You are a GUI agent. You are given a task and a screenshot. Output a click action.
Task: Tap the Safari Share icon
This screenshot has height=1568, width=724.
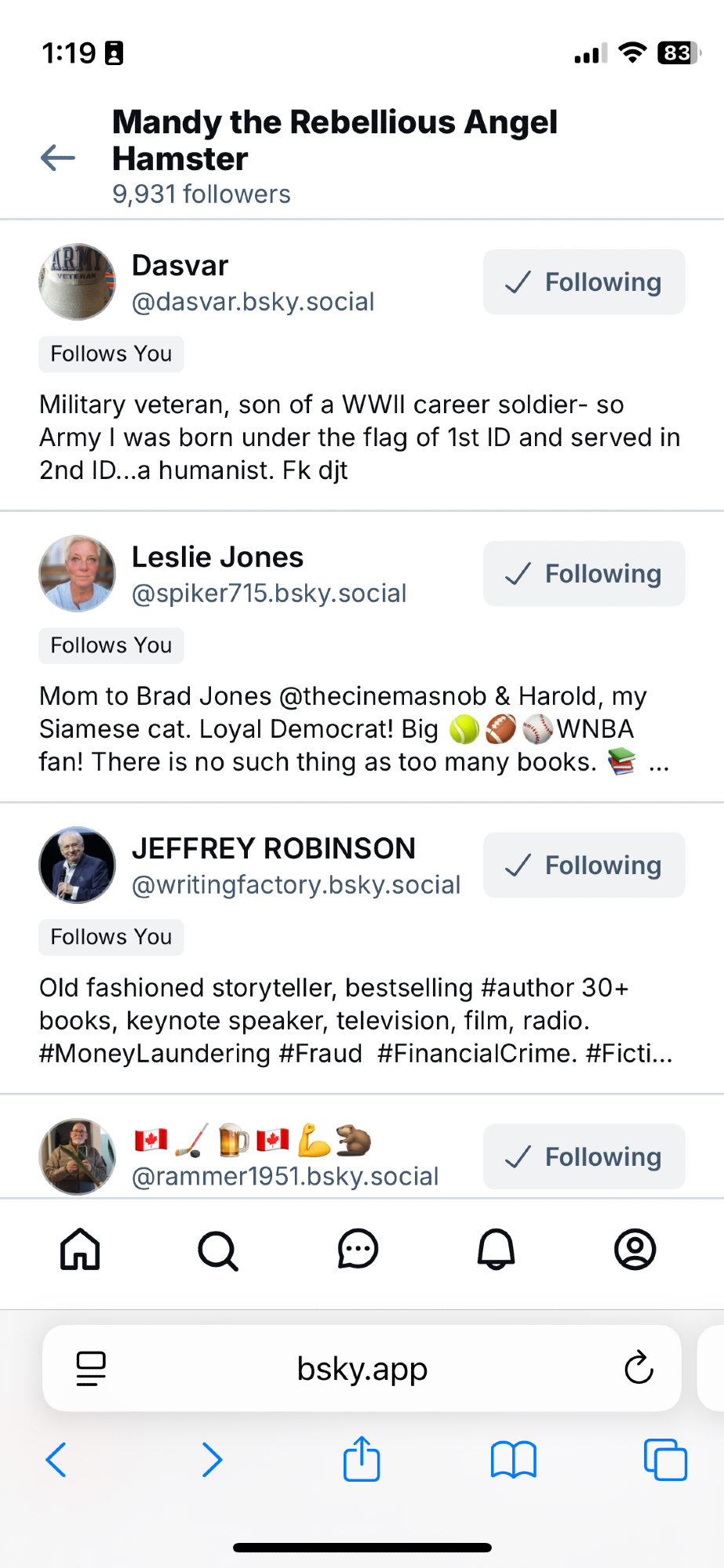point(362,1459)
